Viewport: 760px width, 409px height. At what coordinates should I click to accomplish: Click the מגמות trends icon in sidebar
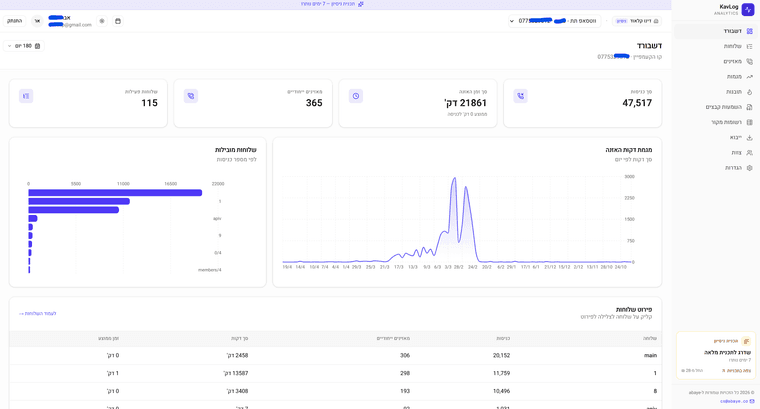click(x=749, y=76)
